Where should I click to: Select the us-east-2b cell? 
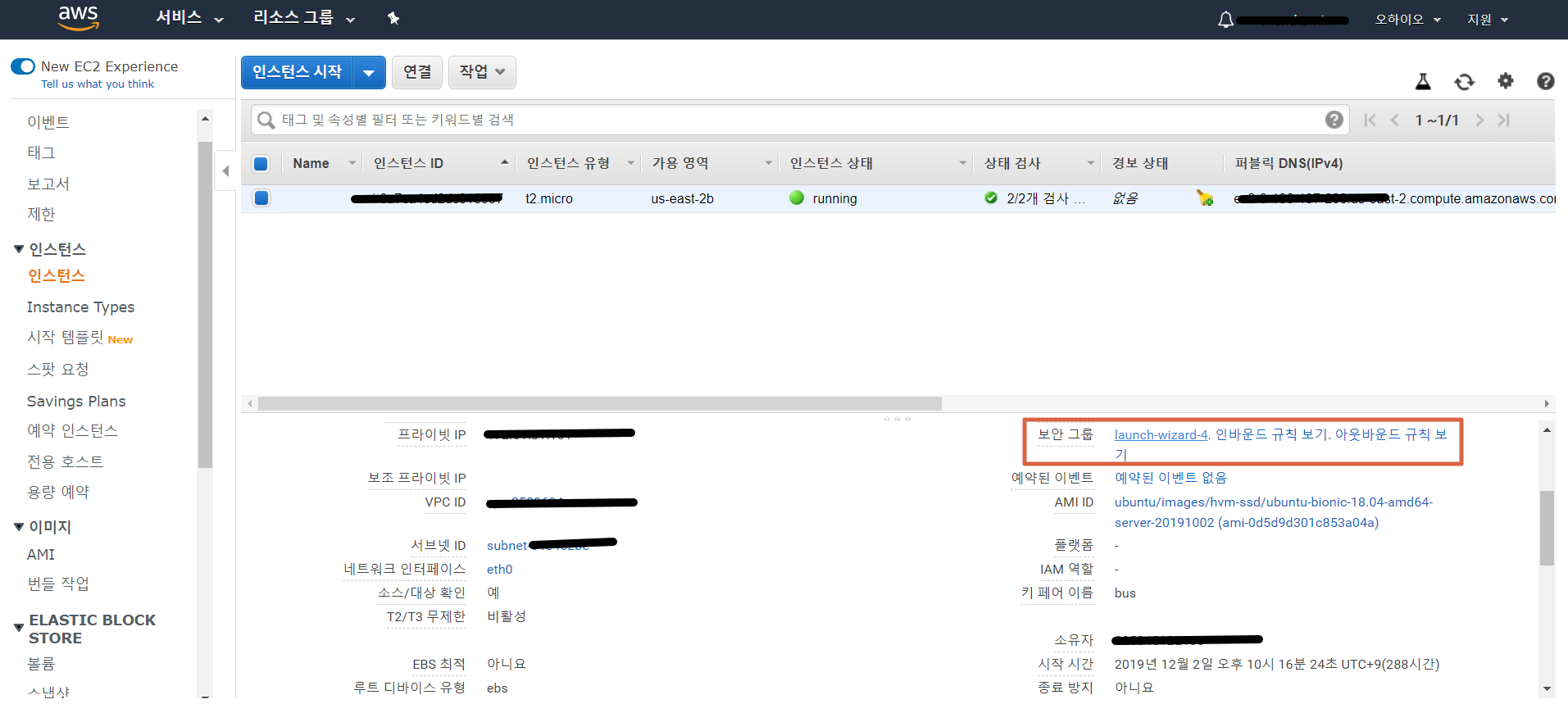pos(682,198)
